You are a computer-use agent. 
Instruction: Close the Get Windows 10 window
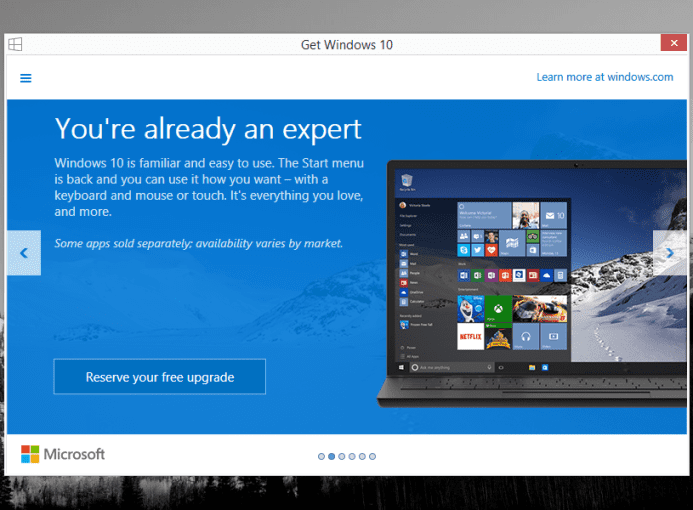[674, 43]
